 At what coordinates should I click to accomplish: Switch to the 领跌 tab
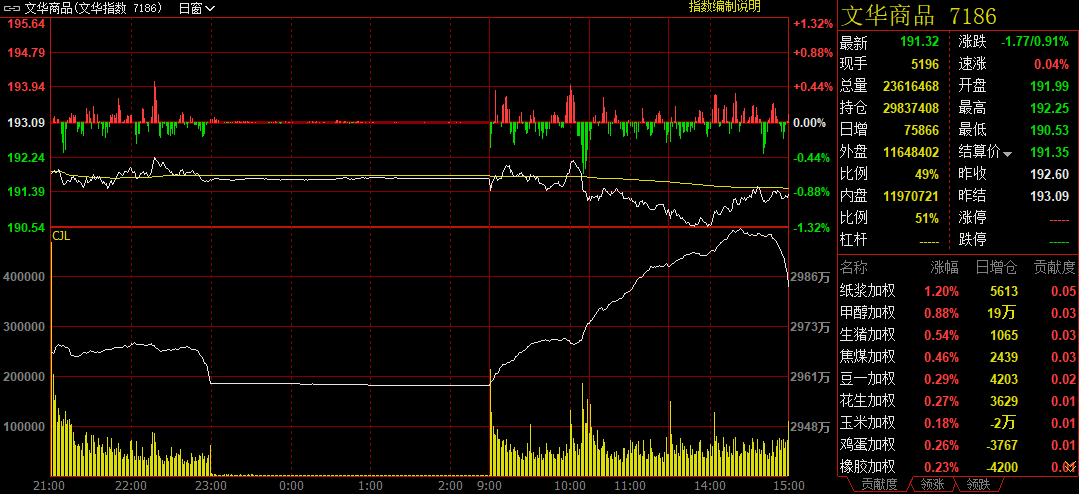[x=979, y=485]
